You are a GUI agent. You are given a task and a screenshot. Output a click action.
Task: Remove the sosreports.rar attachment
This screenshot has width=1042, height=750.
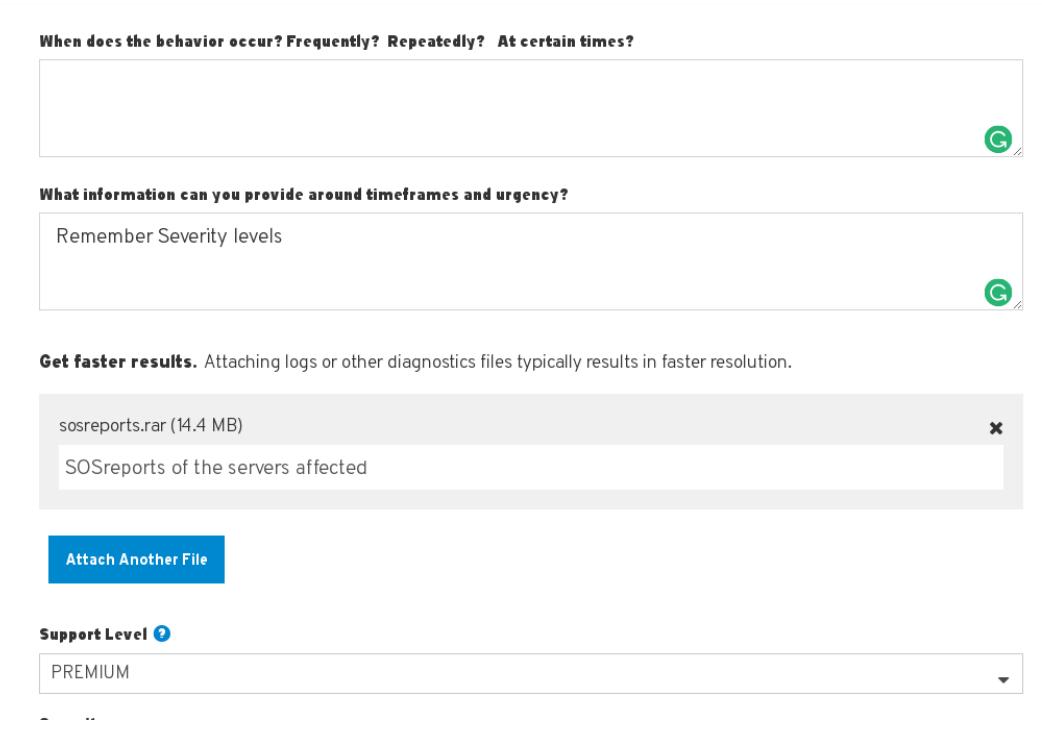(x=995, y=428)
